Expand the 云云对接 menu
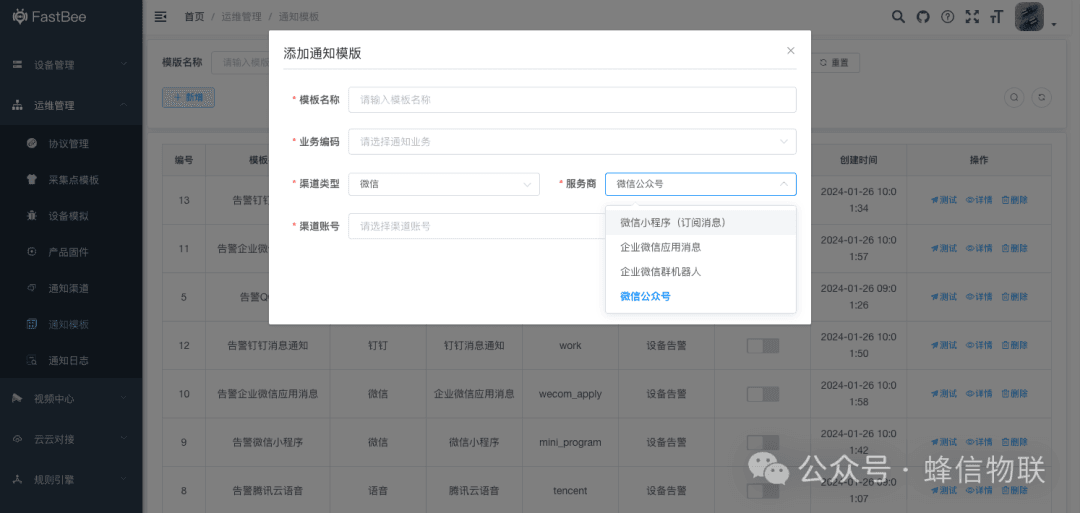Viewport: 1080px width, 513px height. pyautogui.click(x=71, y=439)
